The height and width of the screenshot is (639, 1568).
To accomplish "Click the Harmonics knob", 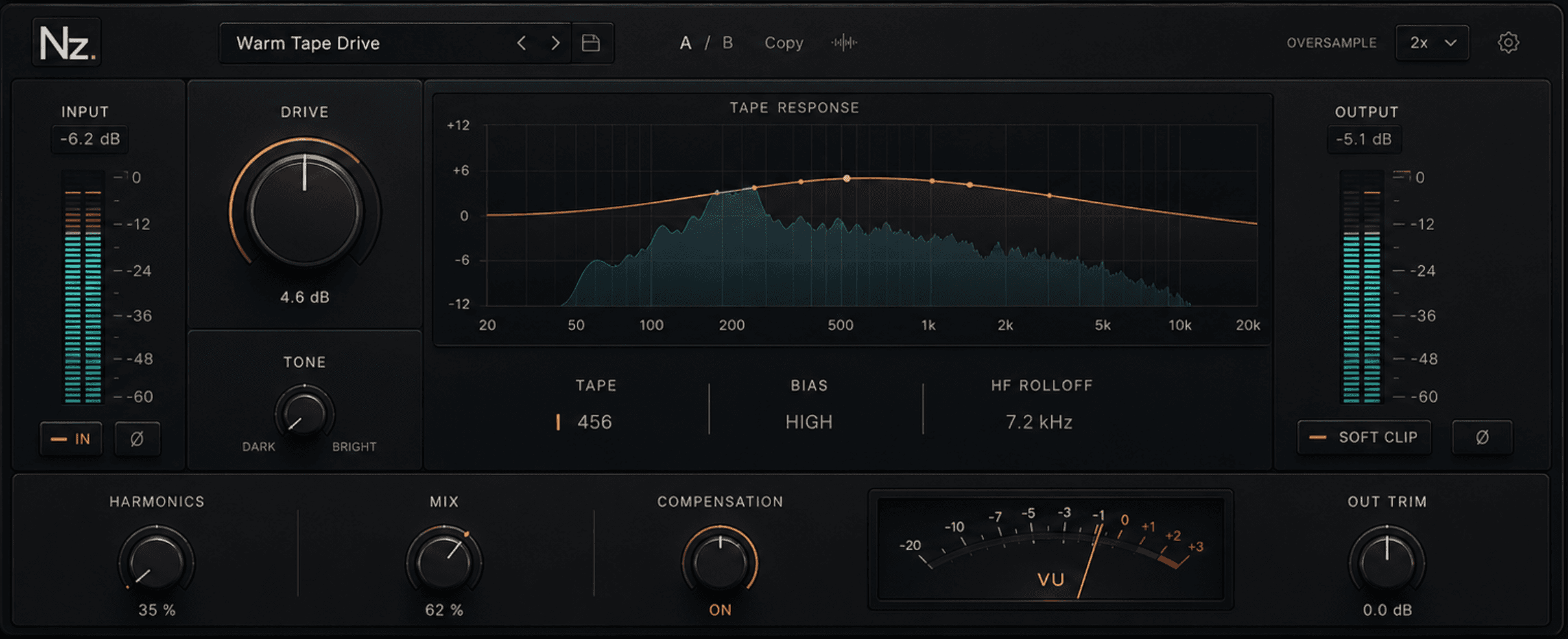I will [x=156, y=563].
